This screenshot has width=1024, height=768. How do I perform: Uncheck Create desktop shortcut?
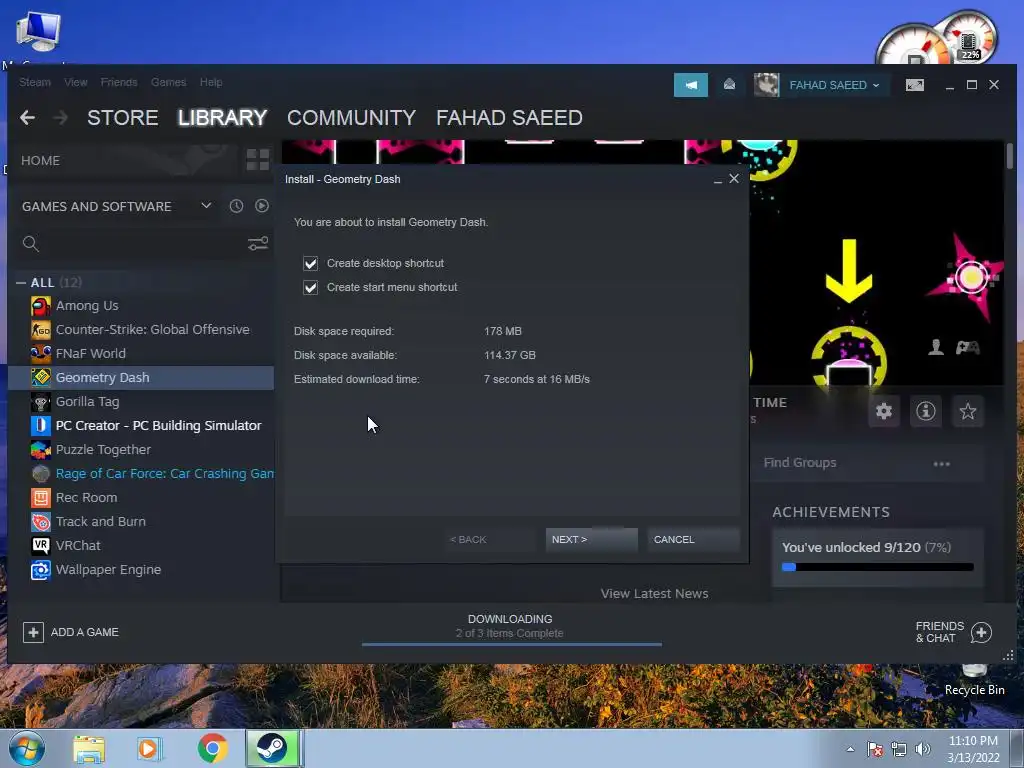pyautogui.click(x=310, y=263)
